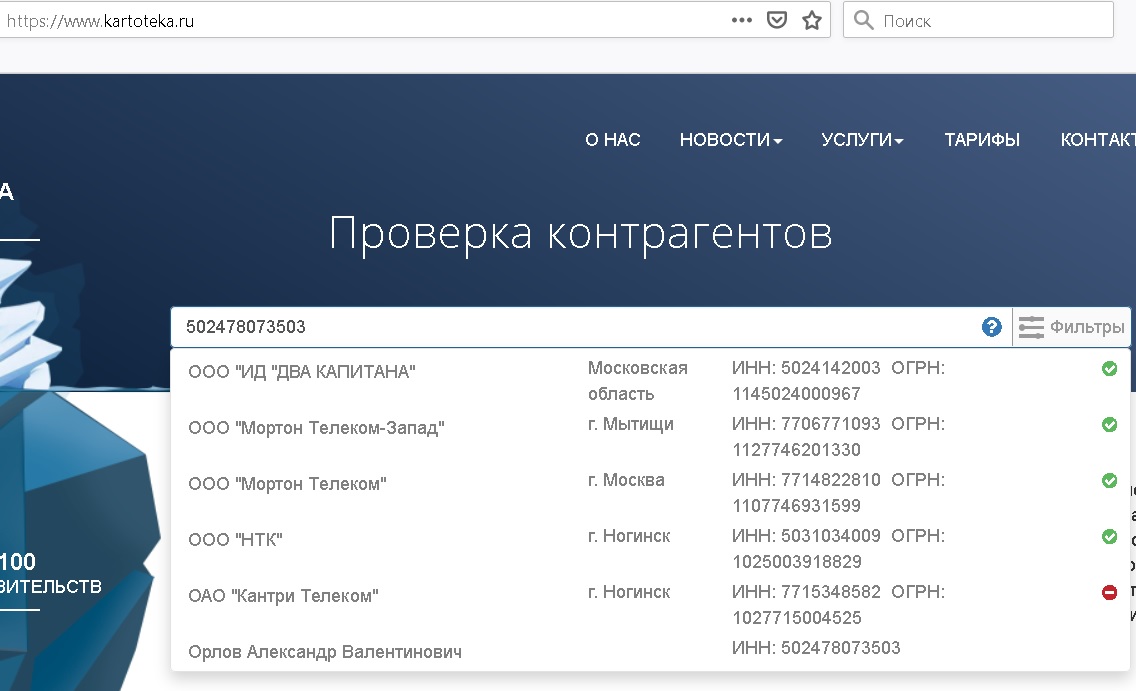
Task: Select suggestion ООО "ИД "ДВА КАПИТАНА"
Action: (302, 372)
